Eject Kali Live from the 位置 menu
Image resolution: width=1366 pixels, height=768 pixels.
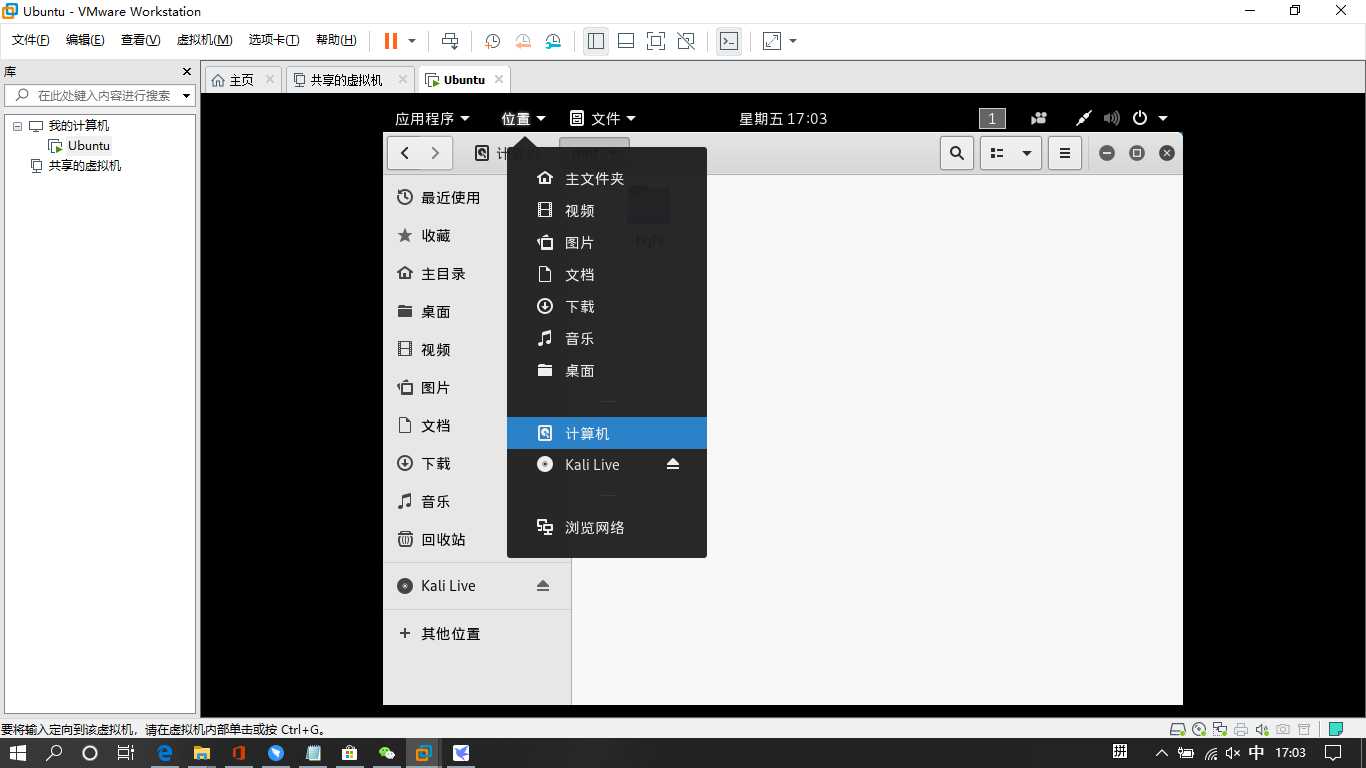click(x=673, y=464)
